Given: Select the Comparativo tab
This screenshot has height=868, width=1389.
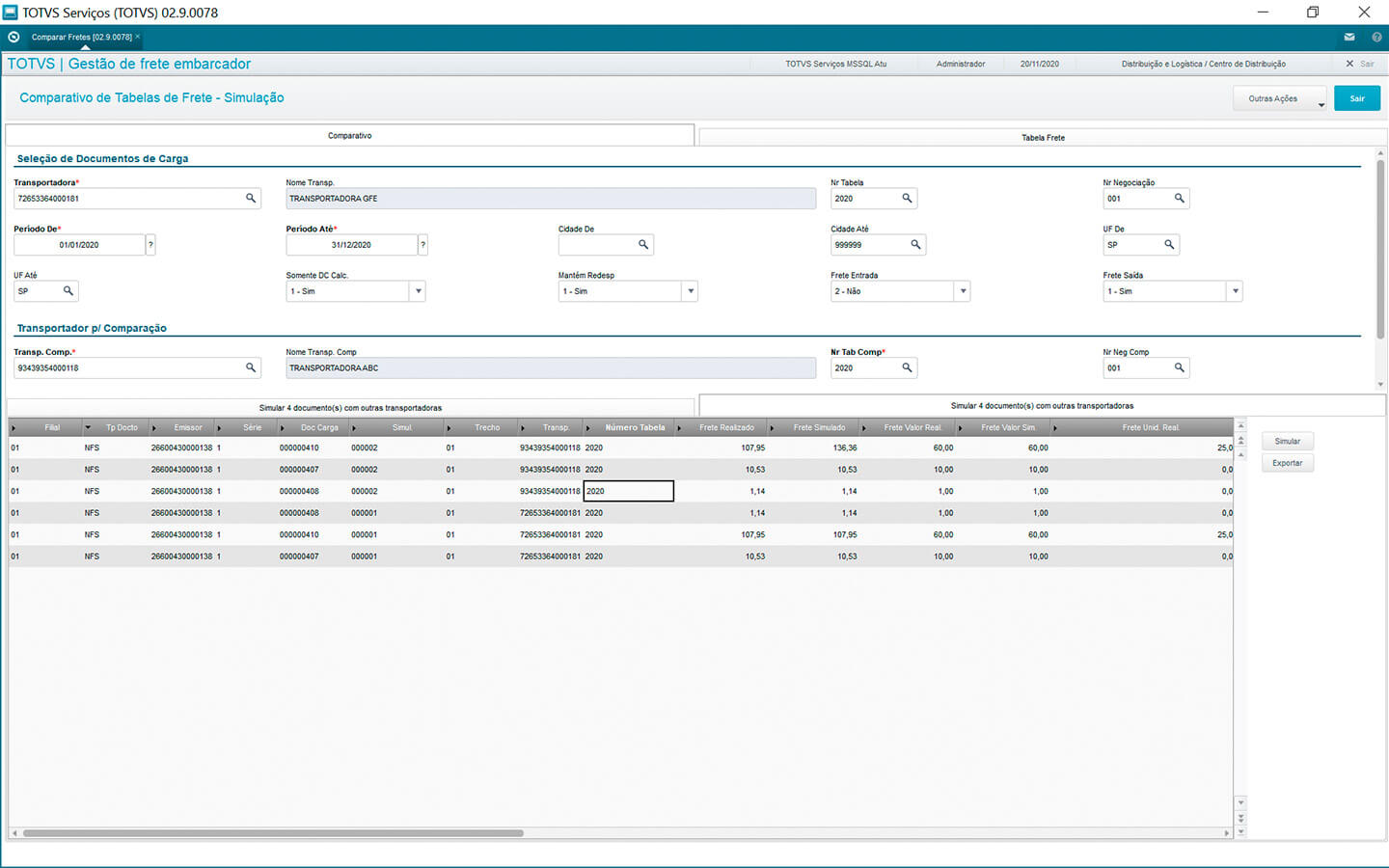Looking at the screenshot, I should coord(349,136).
